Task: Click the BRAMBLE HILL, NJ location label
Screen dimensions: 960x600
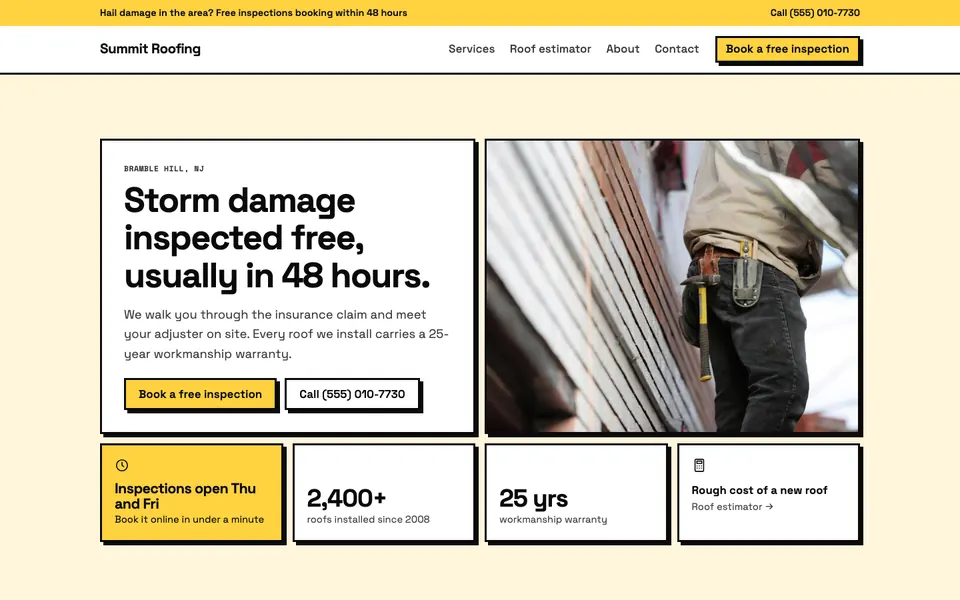Action: coord(164,168)
